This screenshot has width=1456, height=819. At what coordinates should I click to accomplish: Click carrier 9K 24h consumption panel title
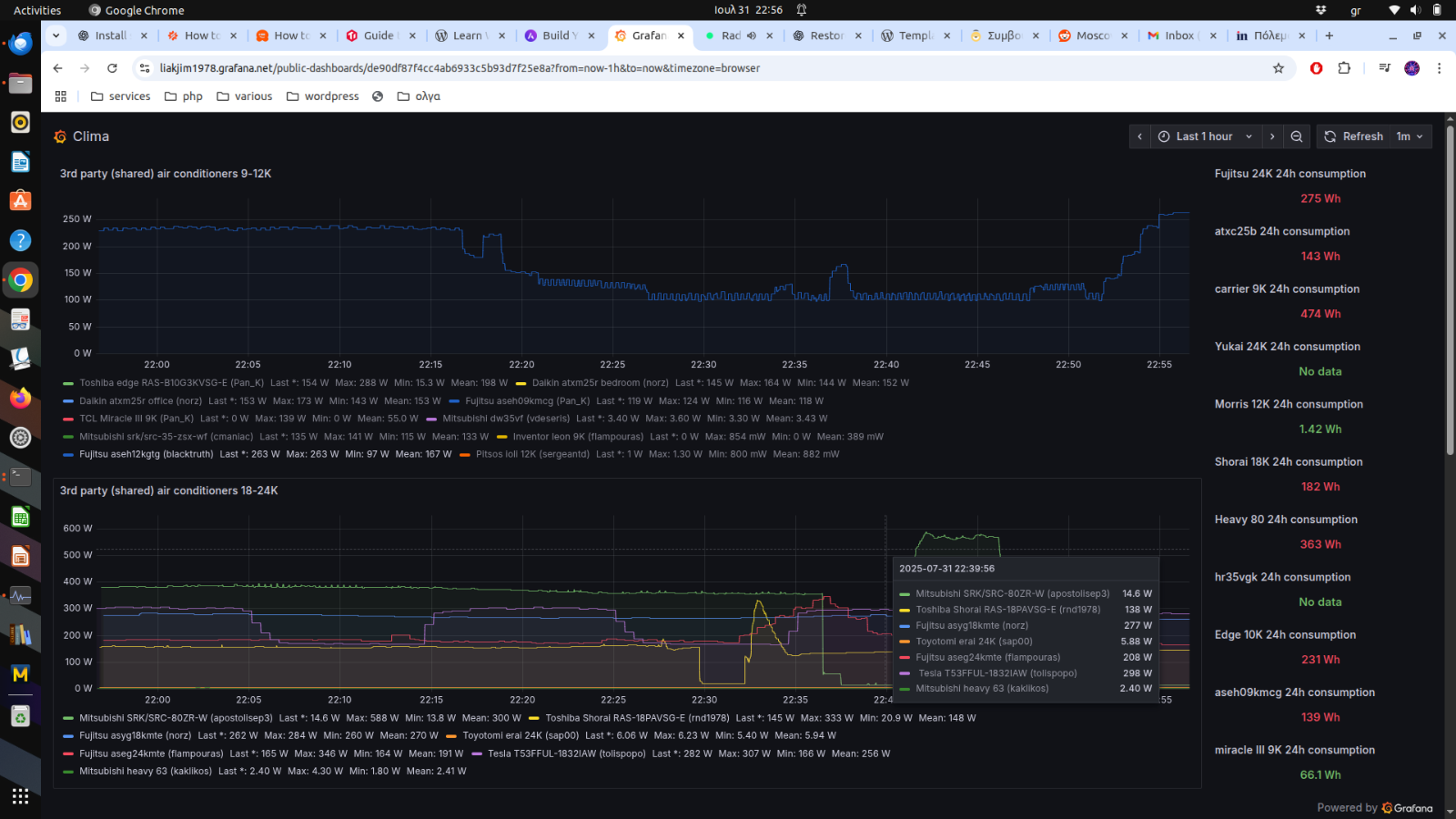[x=1287, y=289]
